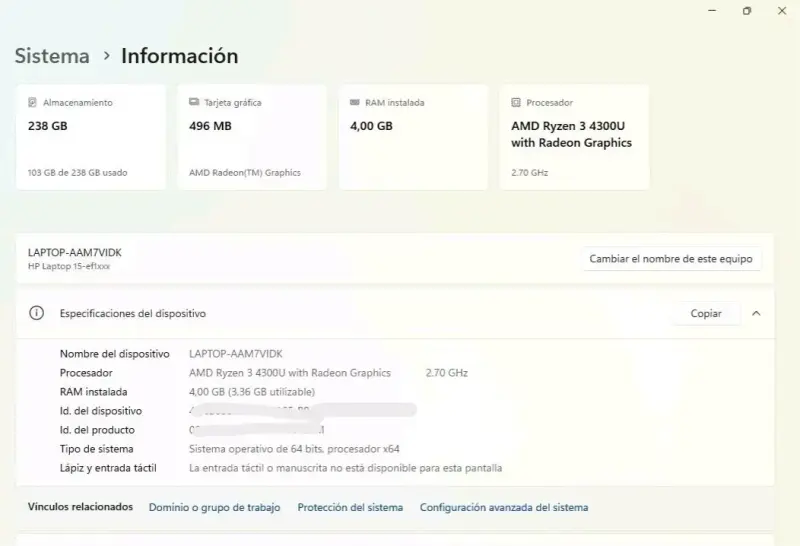Collapse the Especificaciones del dispositivo section
This screenshot has height=546, width=800.
756,313
